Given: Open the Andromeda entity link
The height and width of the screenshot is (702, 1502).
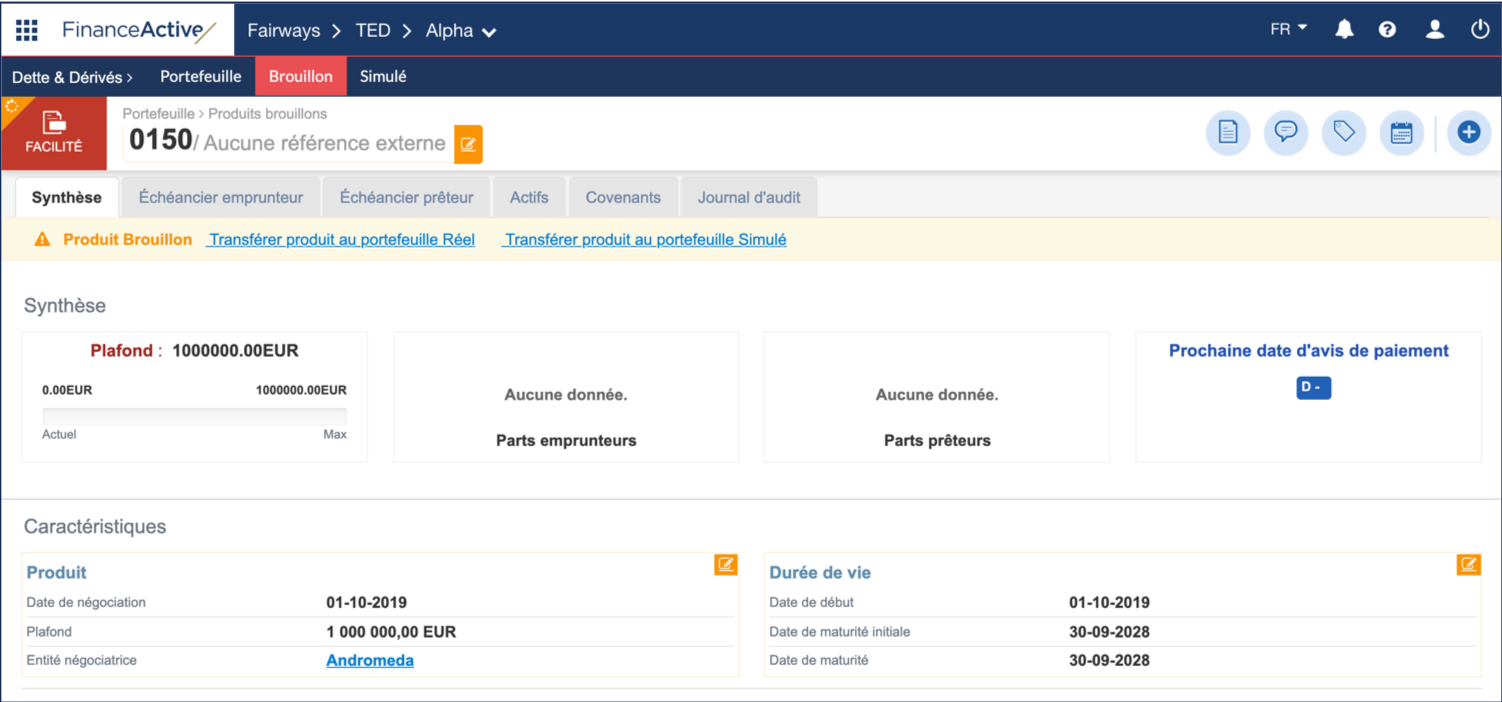Looking at the screenshot, I should pyautogui.click(x=370, y=661).
